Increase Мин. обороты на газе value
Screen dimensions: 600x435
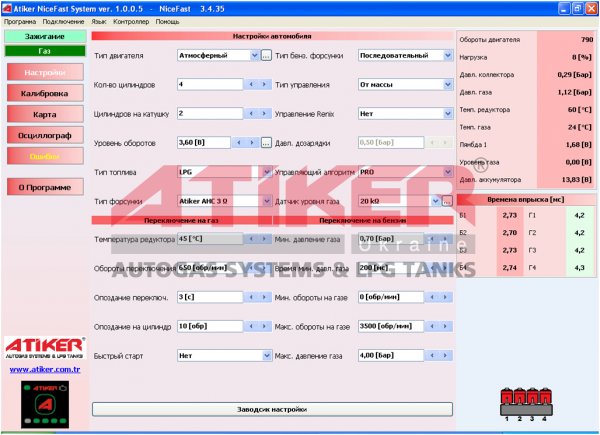tap(445, 297)
